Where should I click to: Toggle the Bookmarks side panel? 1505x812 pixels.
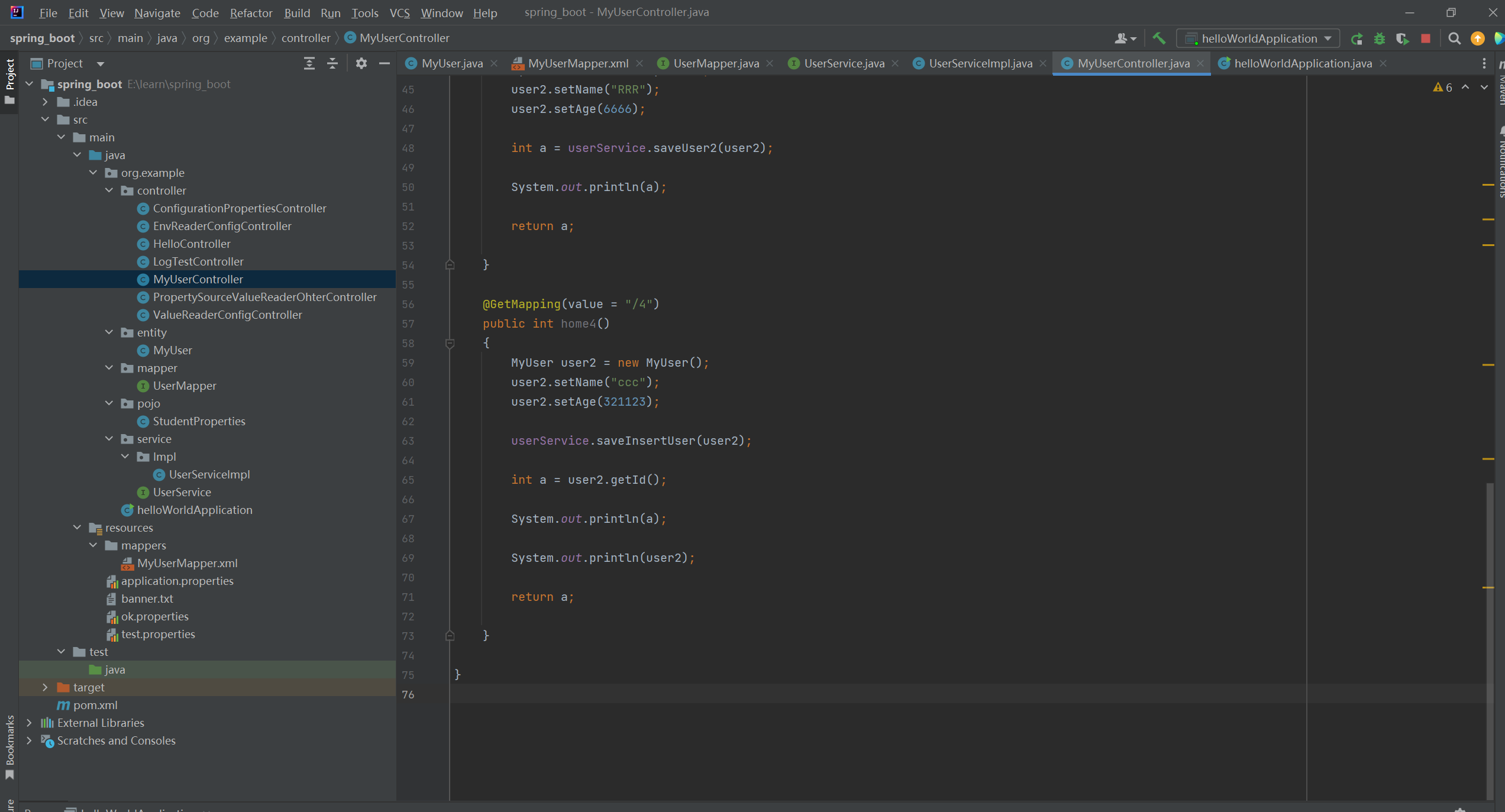pos(9,745)
